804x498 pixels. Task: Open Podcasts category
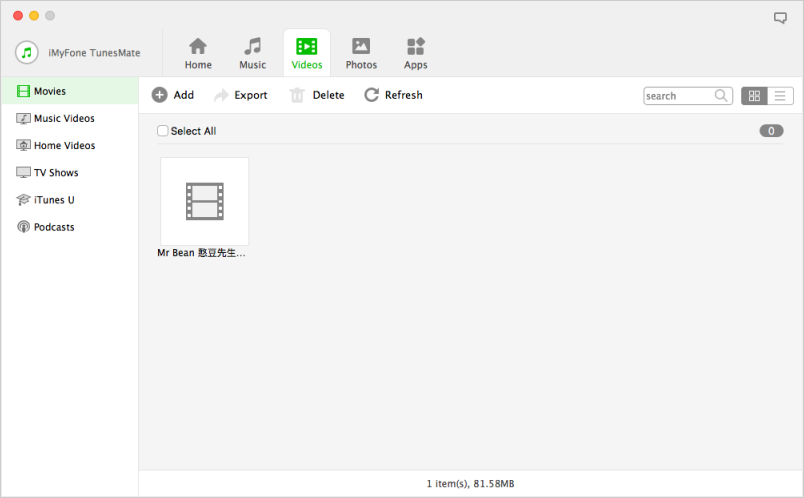tap(69, 227)
